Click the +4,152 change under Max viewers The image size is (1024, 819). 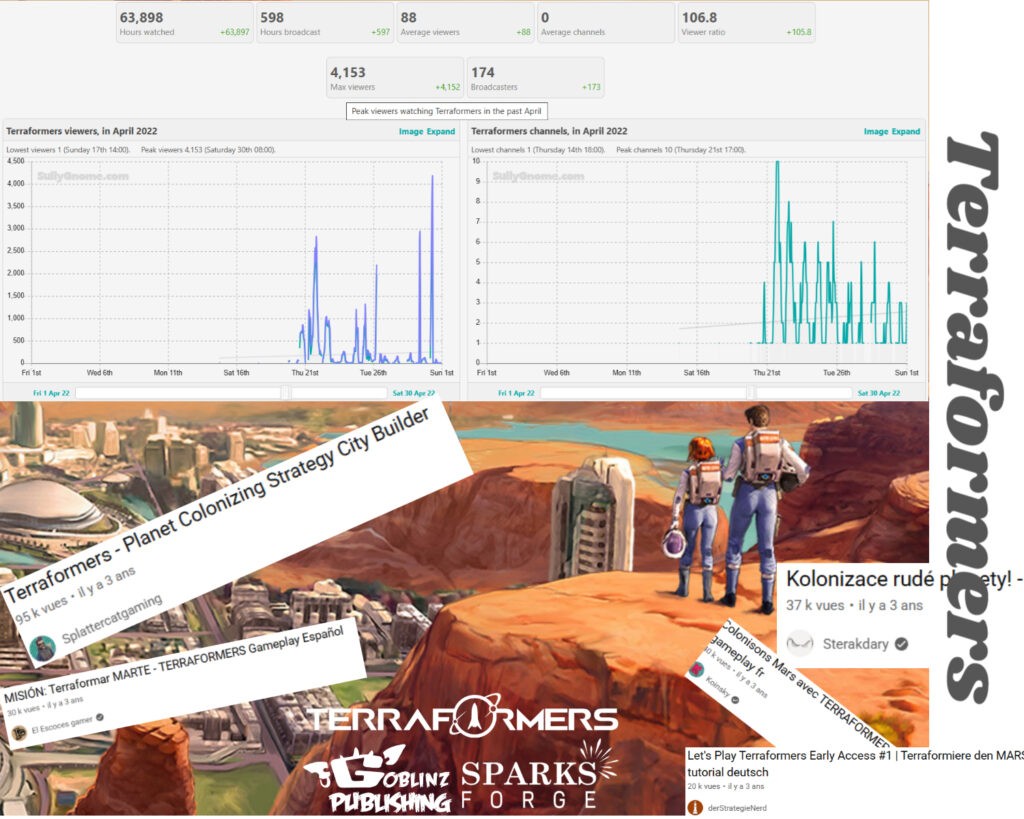[x=447, y=87]
